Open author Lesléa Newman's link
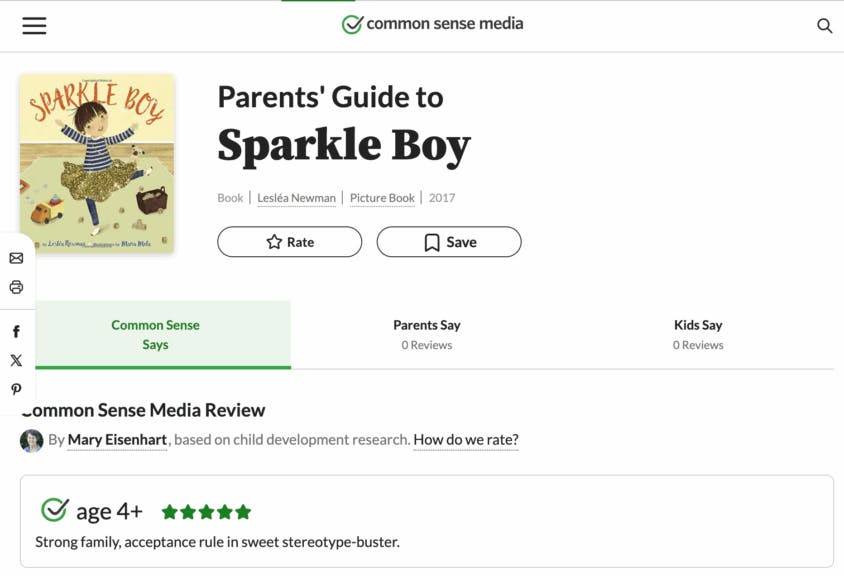 [x=296, y=198]
